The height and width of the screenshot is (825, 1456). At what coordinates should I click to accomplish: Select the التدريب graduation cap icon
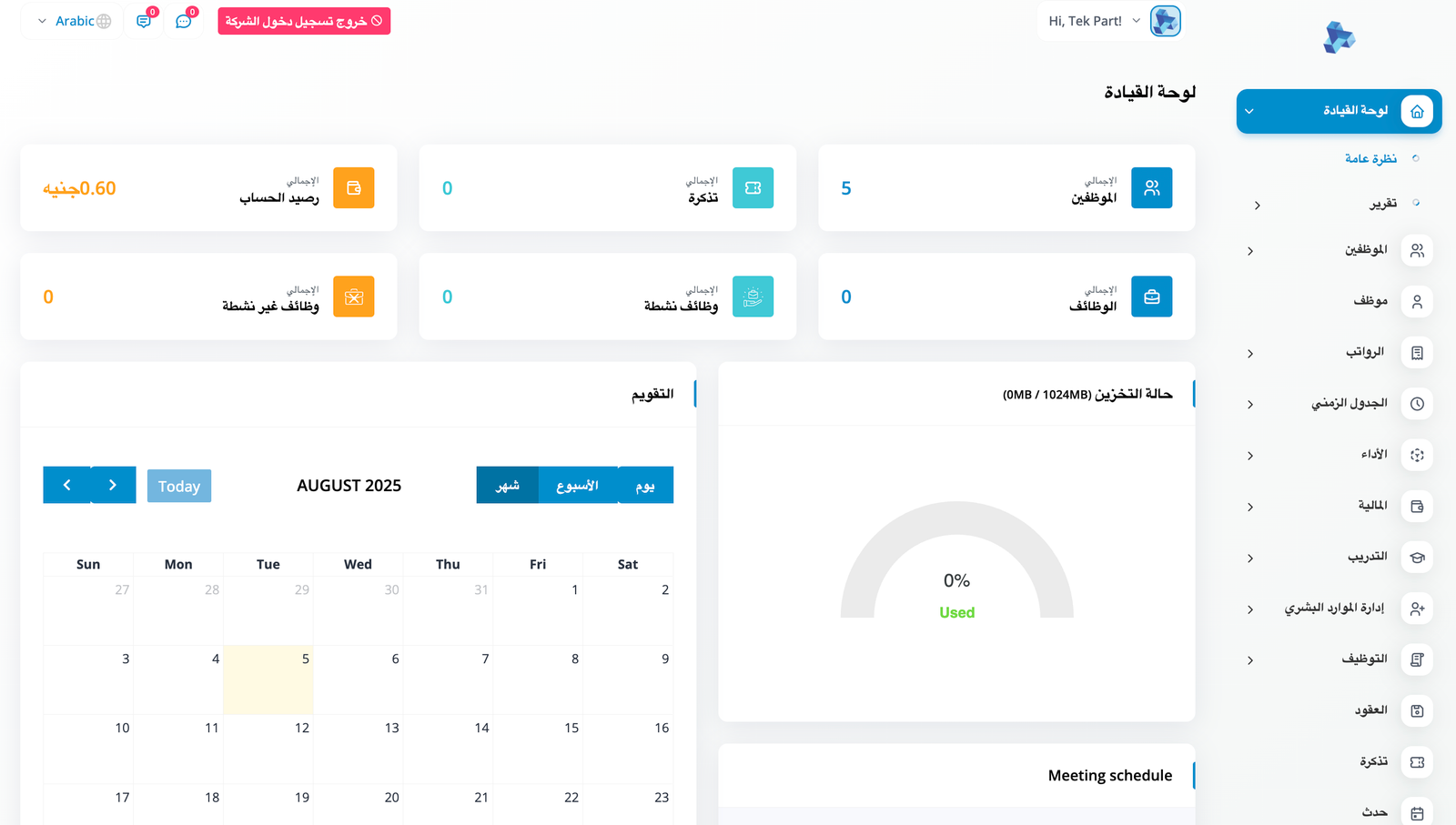click(1417, 558)
